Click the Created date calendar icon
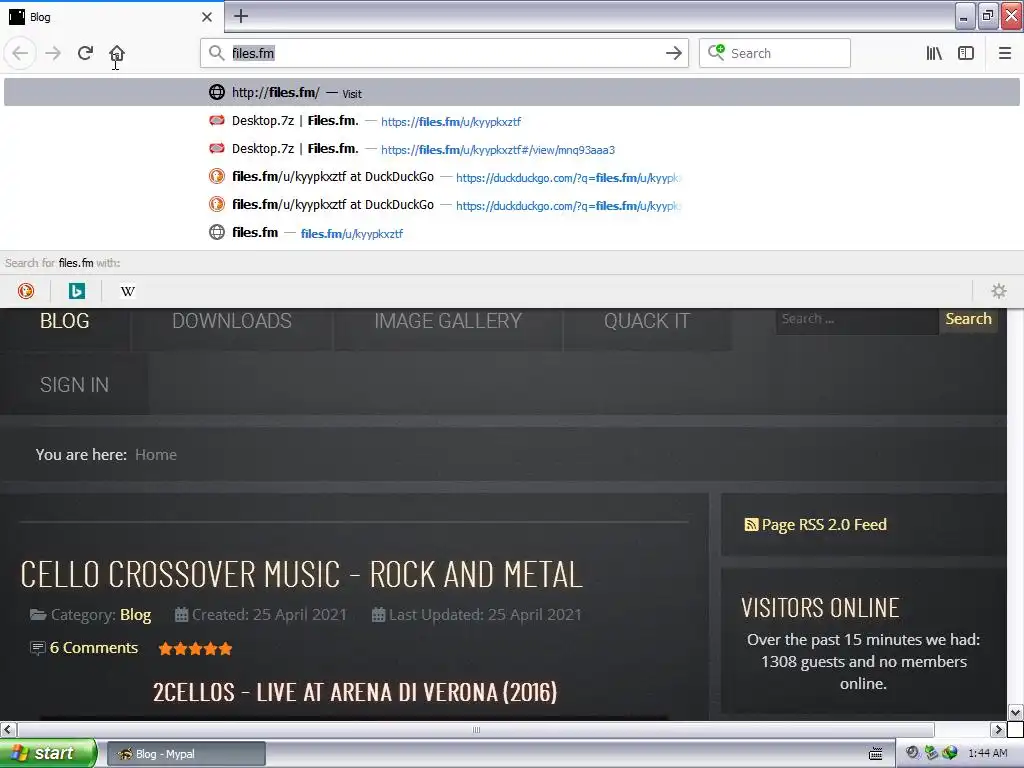The height and width of the screenshot is (768, 1024). [x=181, y=615]
